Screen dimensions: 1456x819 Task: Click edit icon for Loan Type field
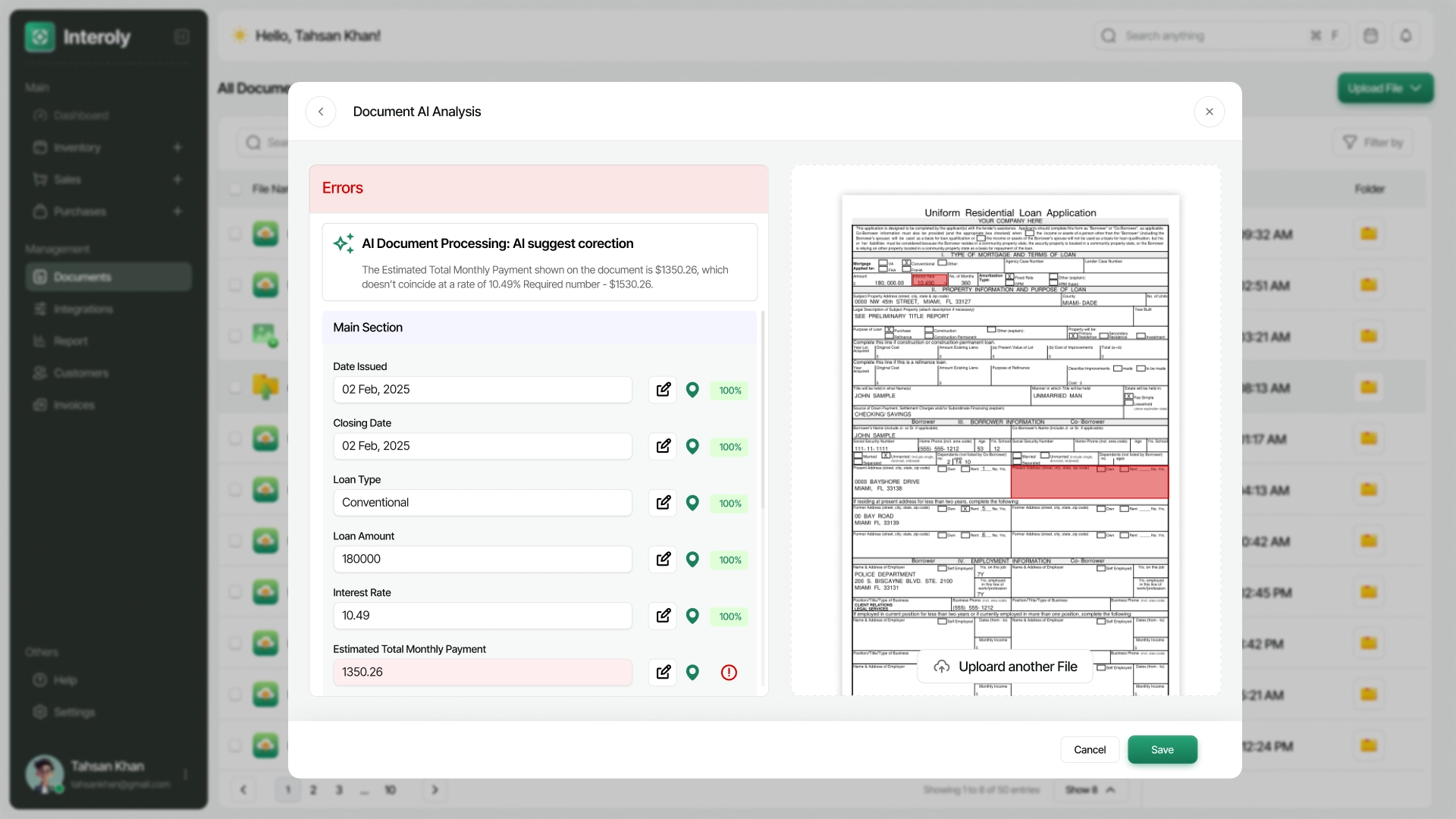click(663, 503)
